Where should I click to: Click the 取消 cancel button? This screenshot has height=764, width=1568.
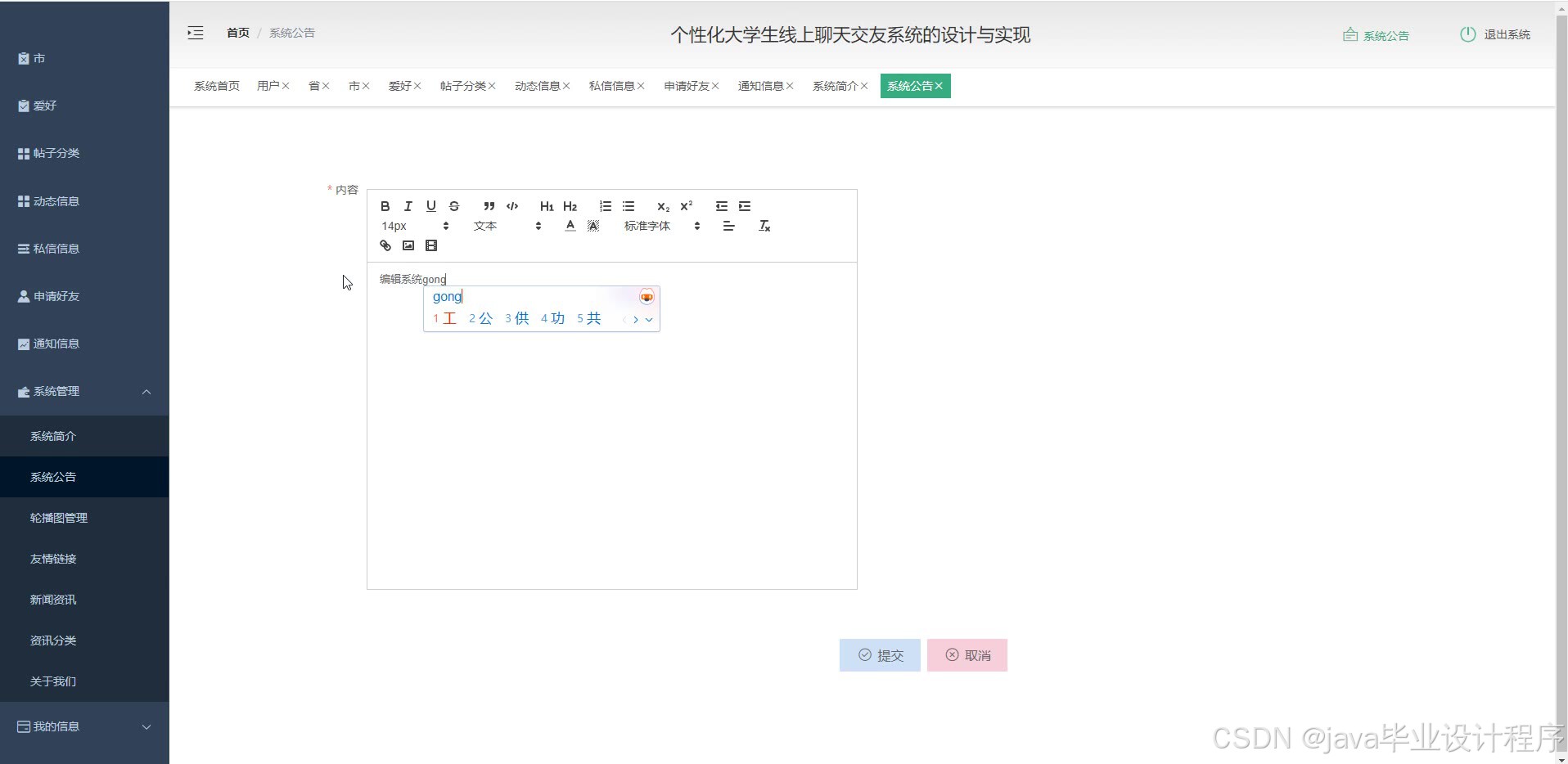967,655
